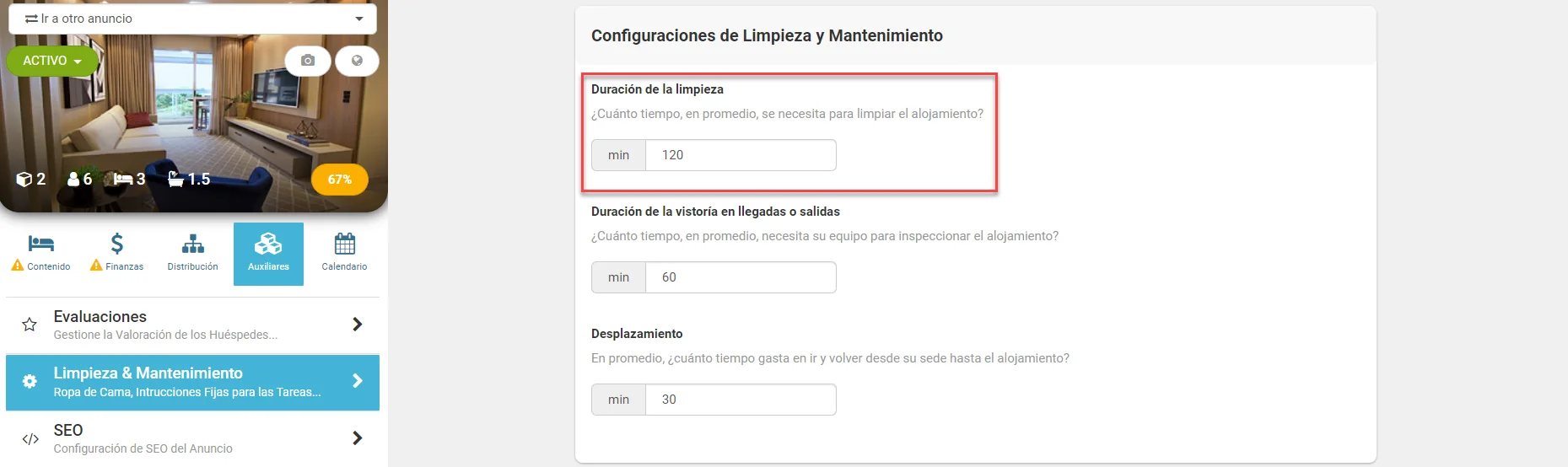This screenshot has height=467, width=1568.
Task: Click the star icon beside Evaluaciones
Action: (x=30, y=325)
